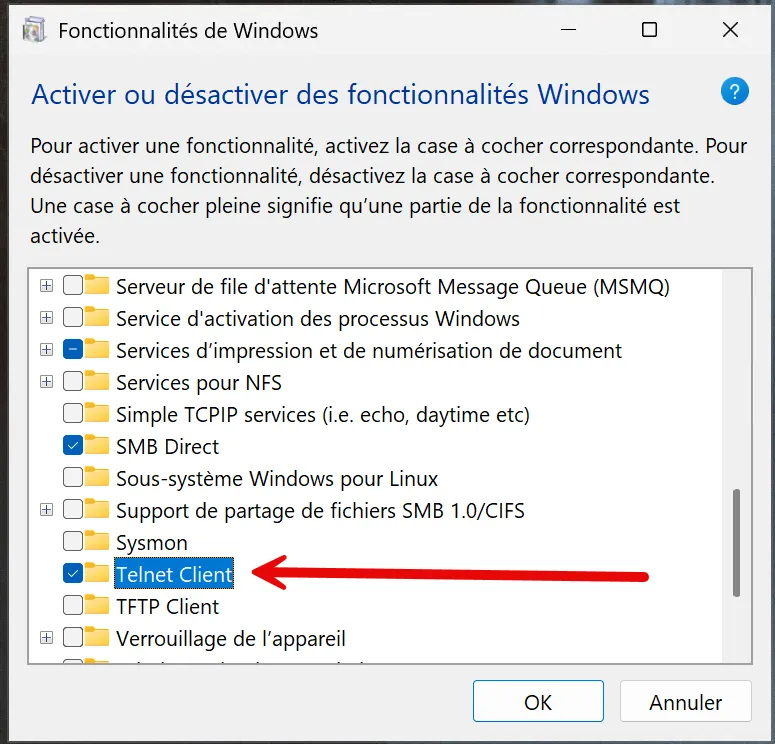Image resolution: width=775 pixels, height=744 pixels.
Task: Enable the TFTP Client checkbox
Action: click(x=73, y=606)
